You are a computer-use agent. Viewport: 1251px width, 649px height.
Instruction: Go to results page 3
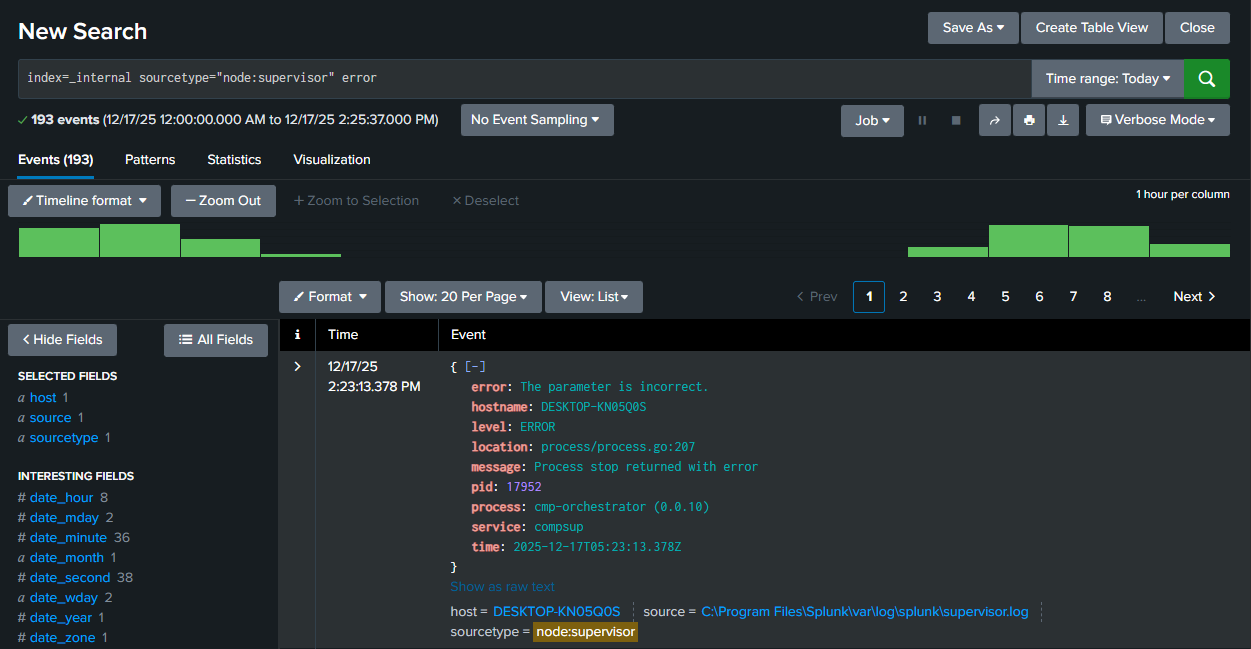coord(937,297)
